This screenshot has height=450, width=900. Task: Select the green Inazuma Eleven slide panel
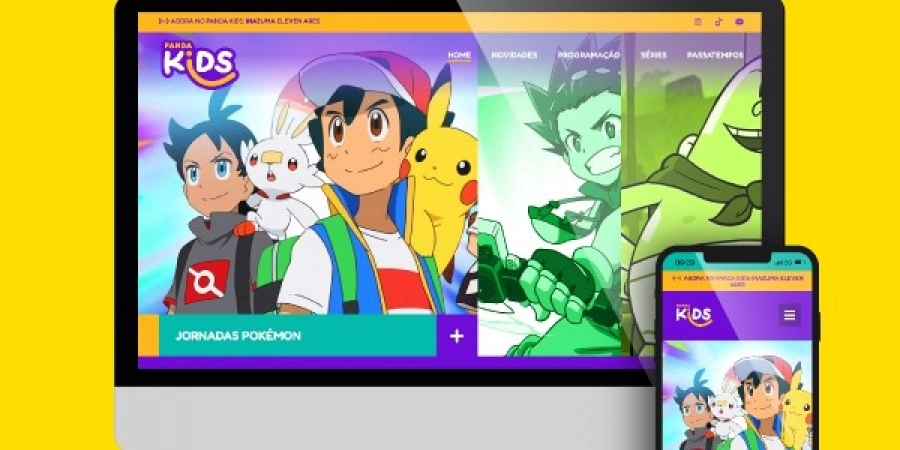pyautogui.click(x=549, y=195)
